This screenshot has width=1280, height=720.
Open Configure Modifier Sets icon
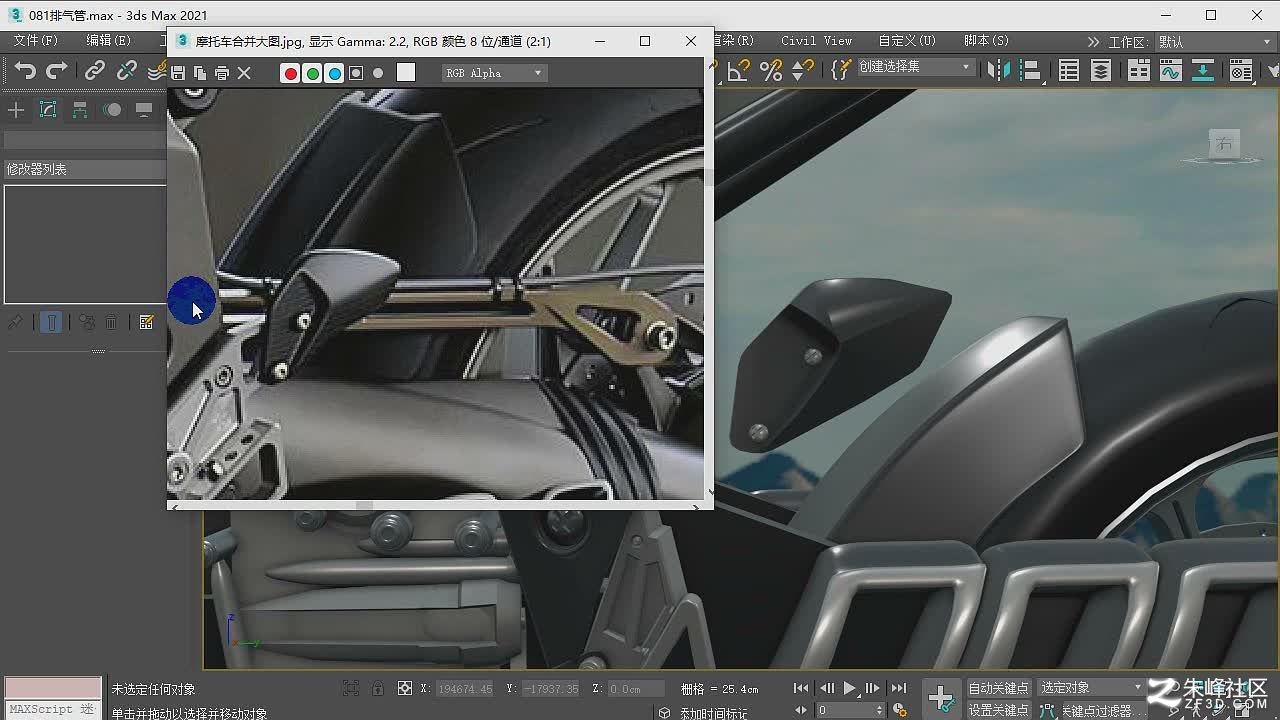147,322
